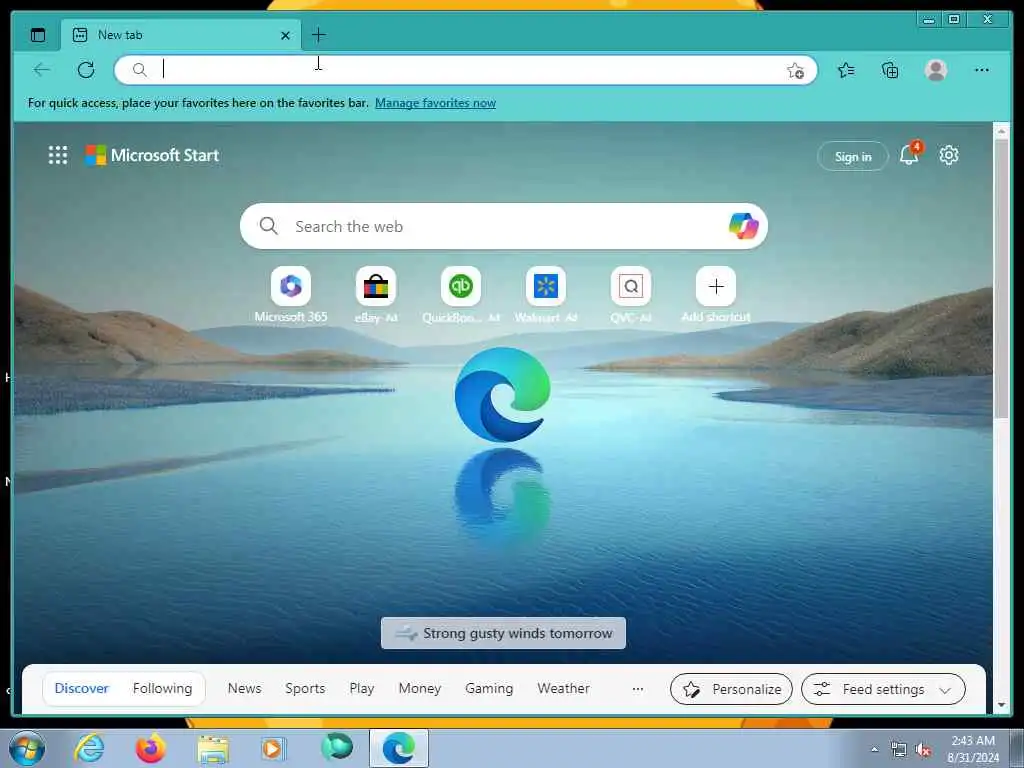Select the New tab tab
Image resolution: width=1024 pixels, height=768 pixels.
tap(181, 35)
